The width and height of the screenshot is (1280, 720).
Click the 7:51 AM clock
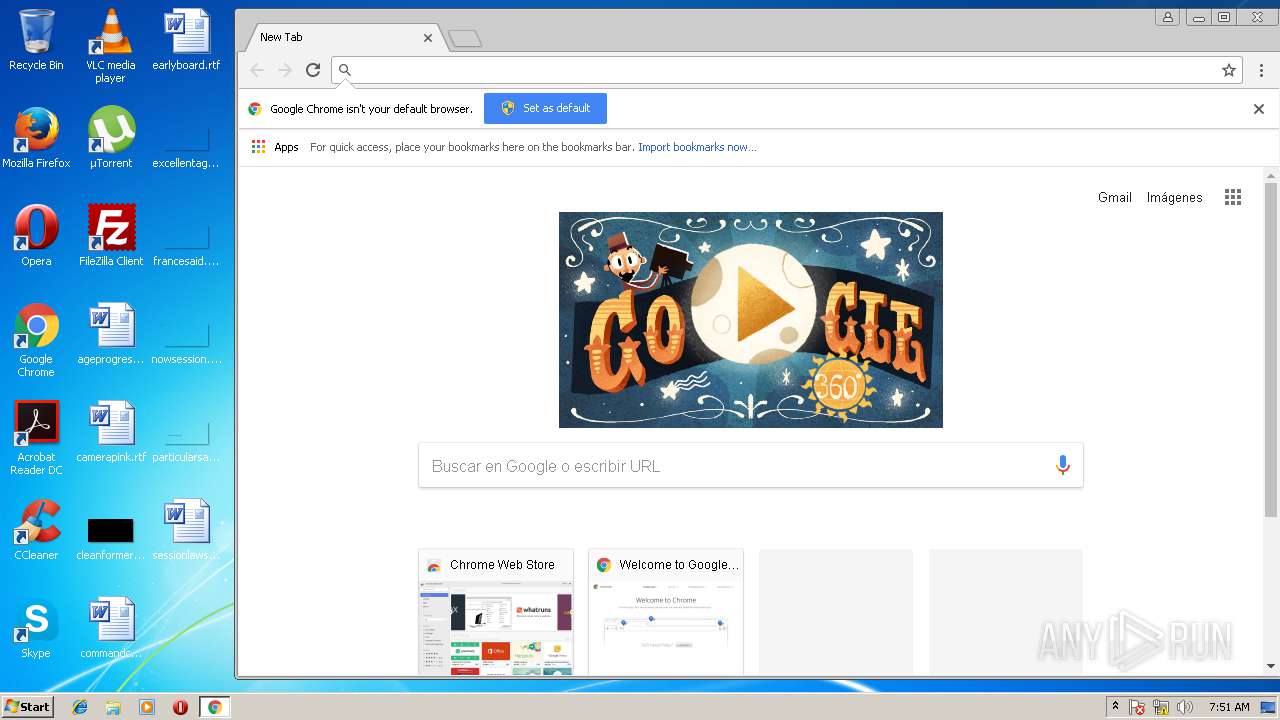1229,707
